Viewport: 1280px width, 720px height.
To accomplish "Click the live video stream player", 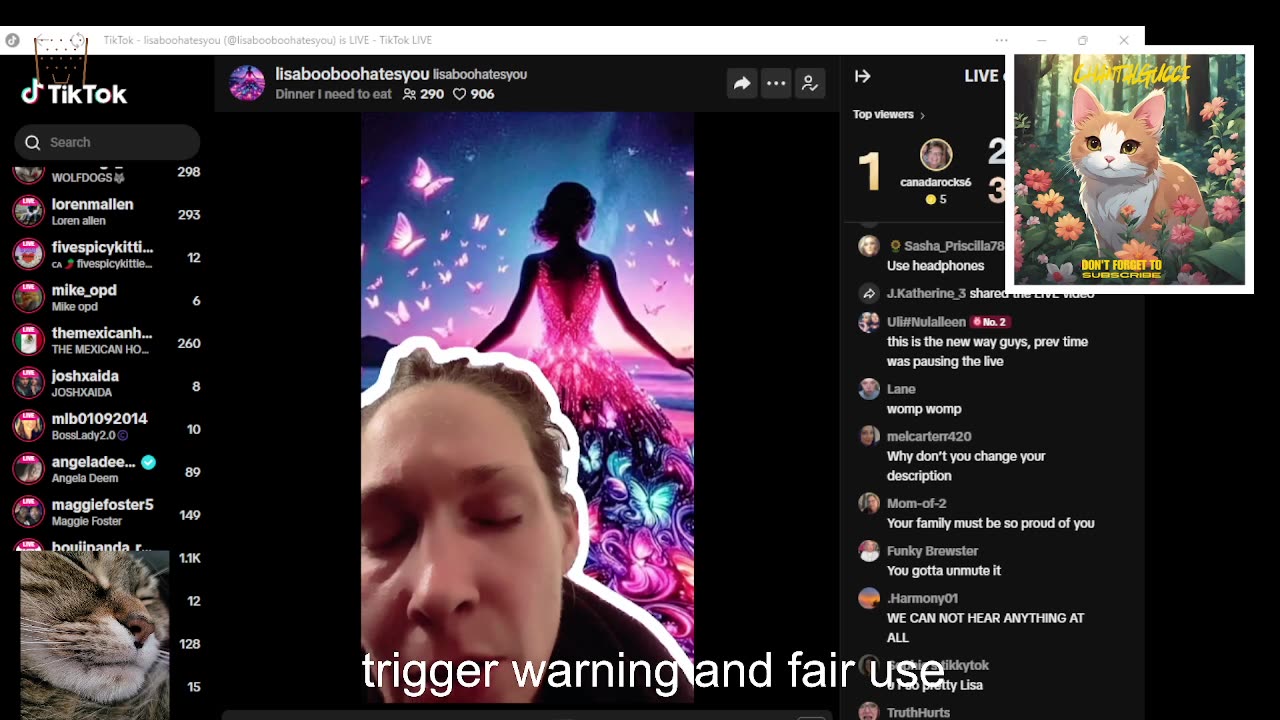I will click(527, 407).
